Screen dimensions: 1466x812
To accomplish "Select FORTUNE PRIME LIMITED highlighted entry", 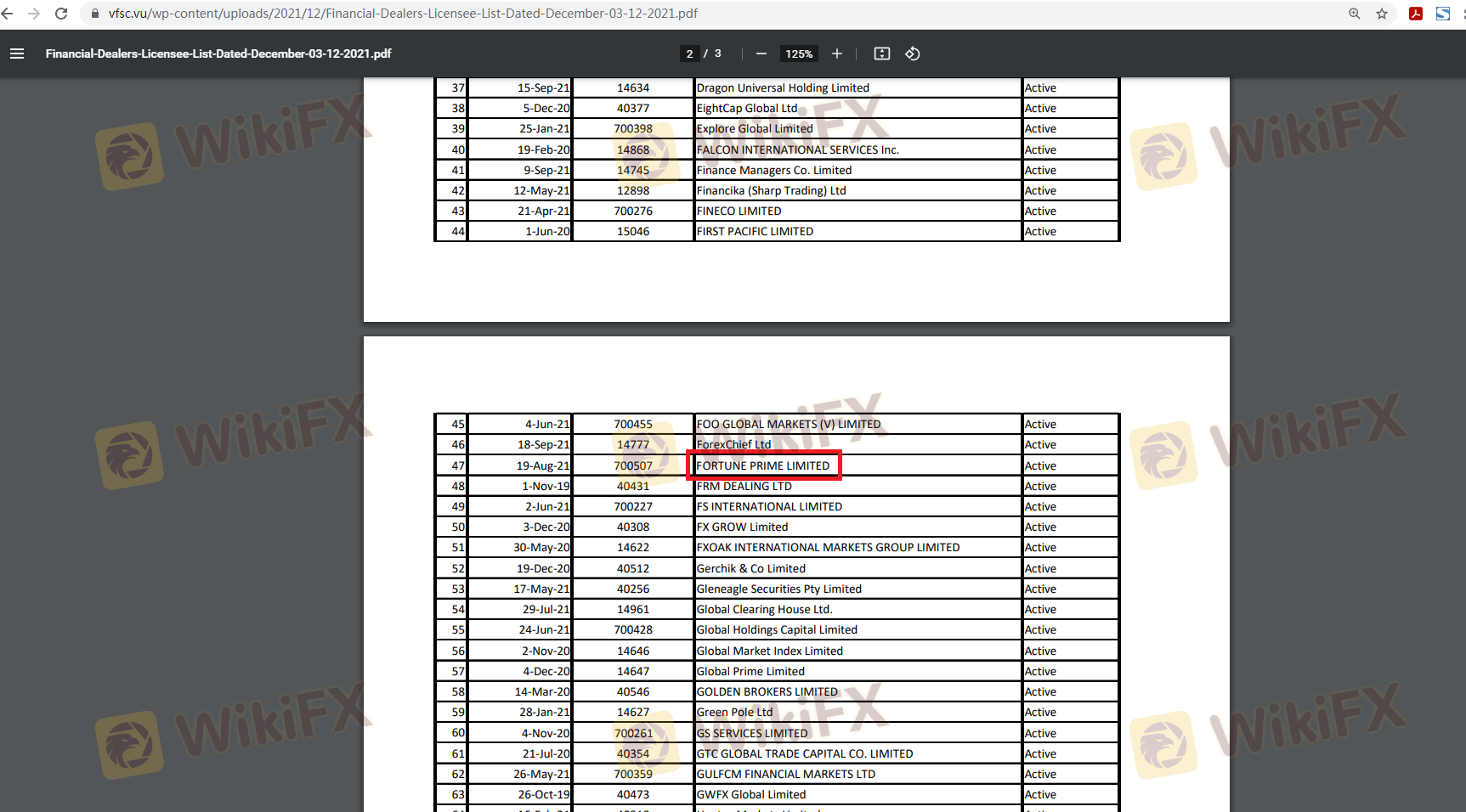I will point(763,465).
